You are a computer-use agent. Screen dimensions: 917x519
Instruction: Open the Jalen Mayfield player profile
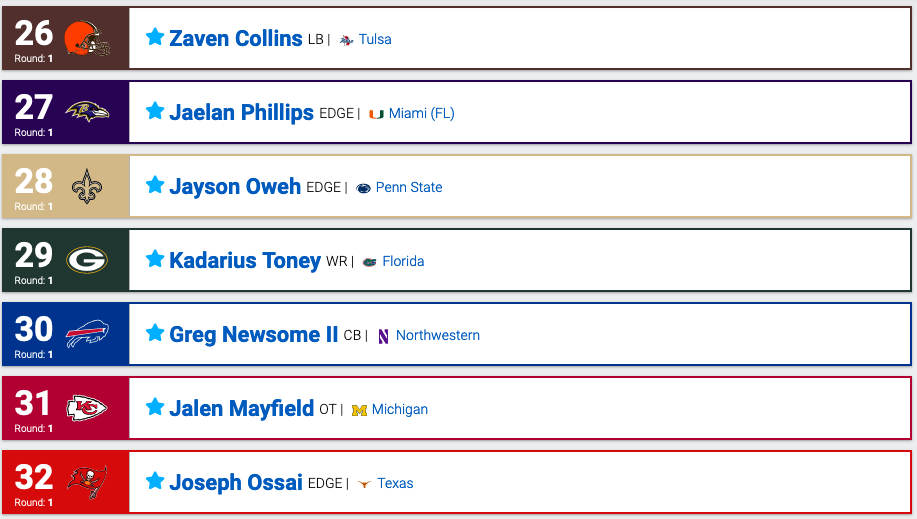point(242,408)
